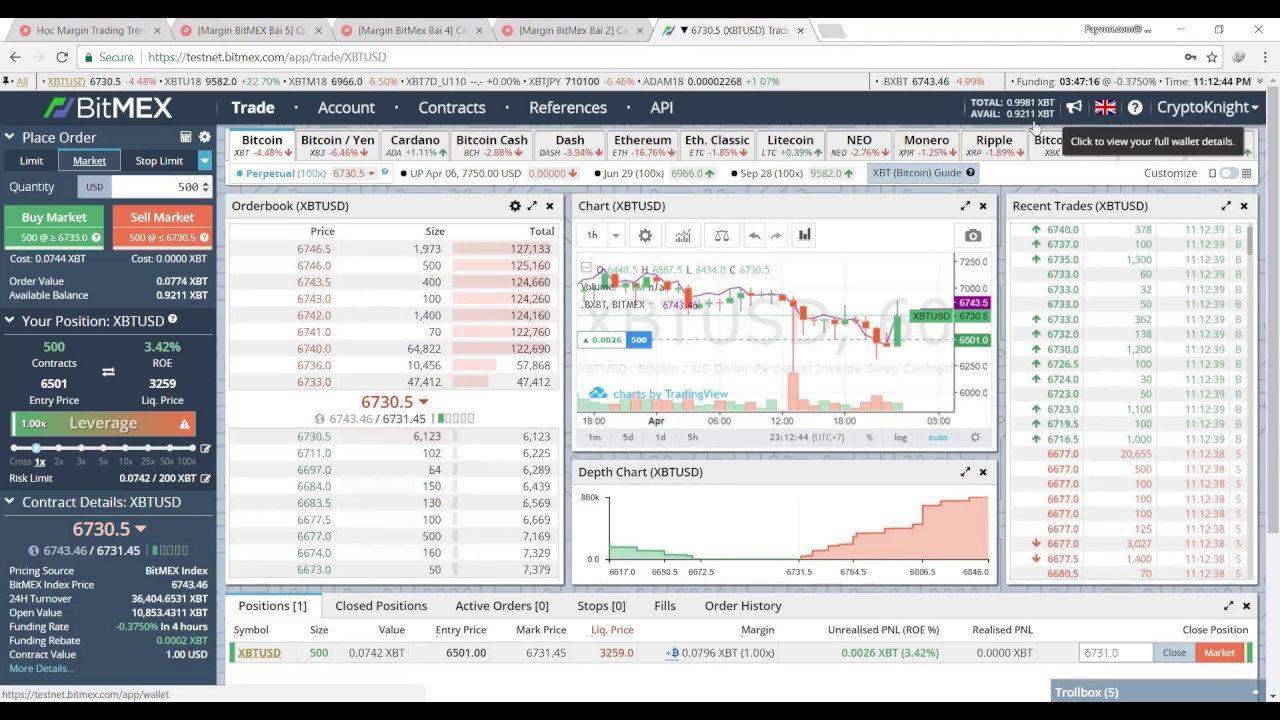Toggle auto scale on the chart
The image size is (1280, 720).
pos(937,437)
